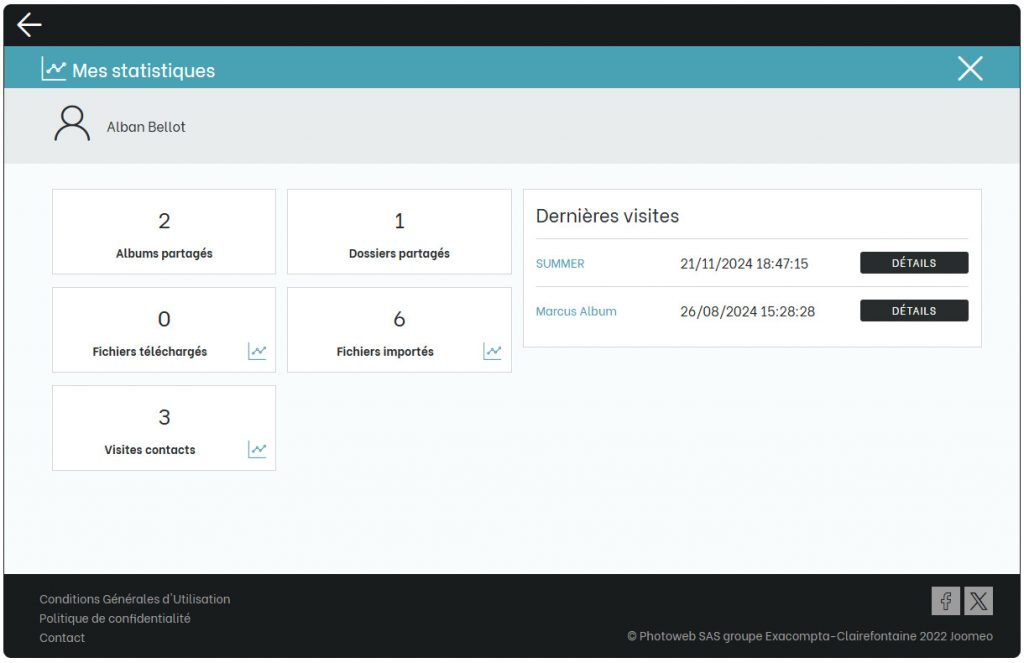Show details for SUMMER visit
Image resolution: width=1024 pixels, height=663 pixels.
point(914,263)
